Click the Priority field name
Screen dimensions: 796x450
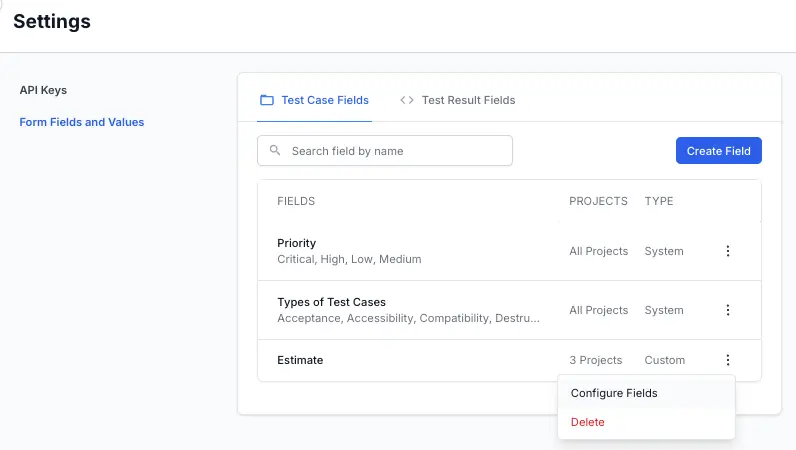pos(297,243)
